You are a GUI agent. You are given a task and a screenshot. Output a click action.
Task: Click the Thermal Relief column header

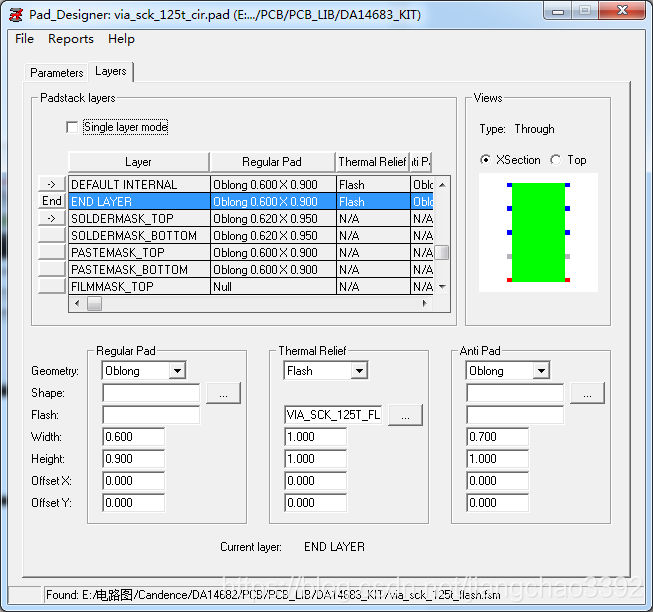click(372, 162)
